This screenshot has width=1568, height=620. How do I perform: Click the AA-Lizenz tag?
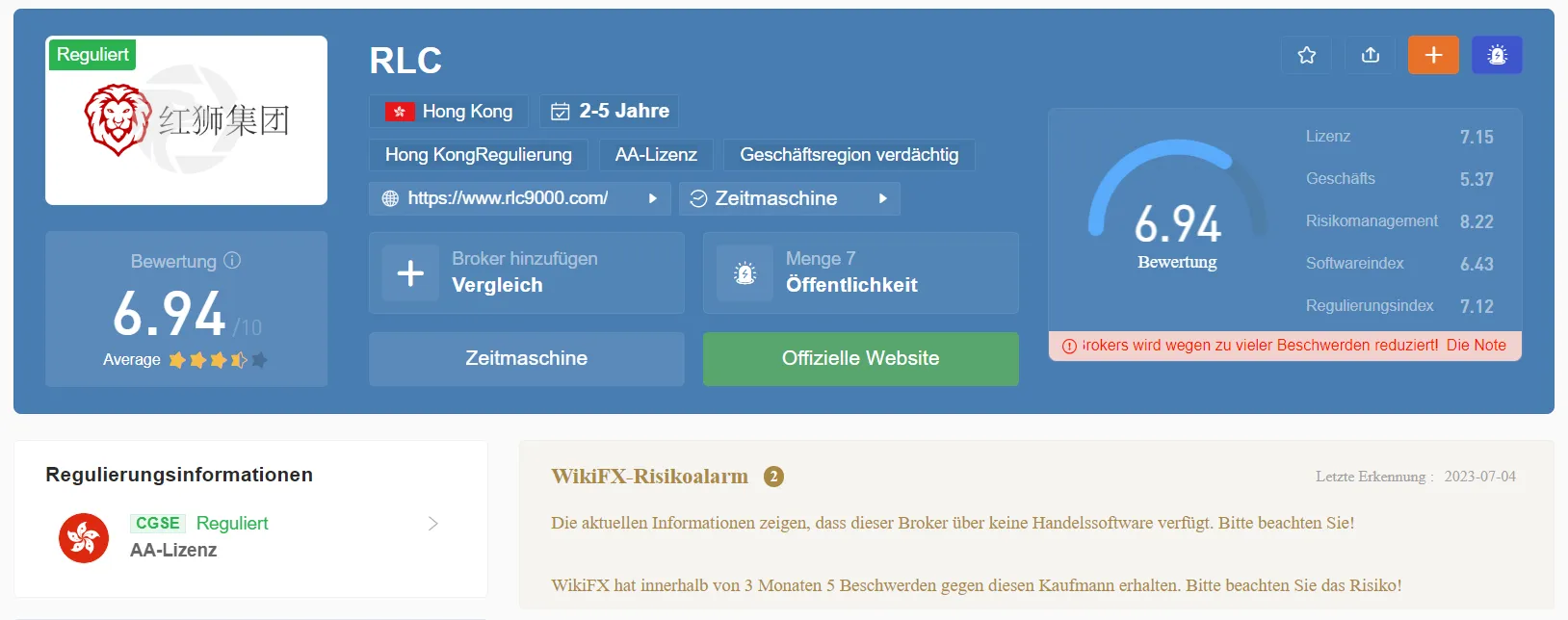click(656, 155)
